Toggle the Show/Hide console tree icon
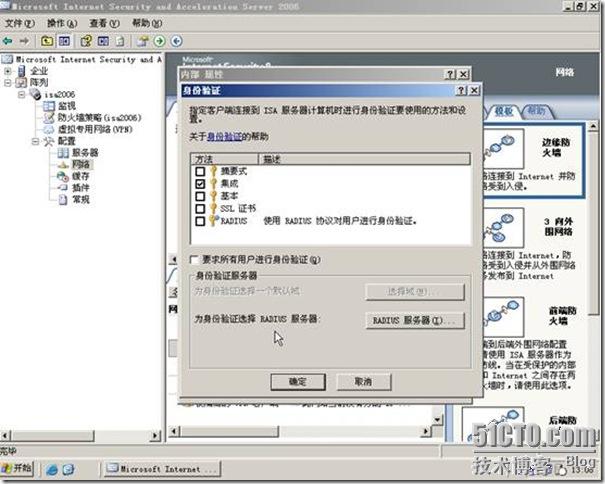The height and width of the screenshot is (484, 605). (x=64, y=41)
